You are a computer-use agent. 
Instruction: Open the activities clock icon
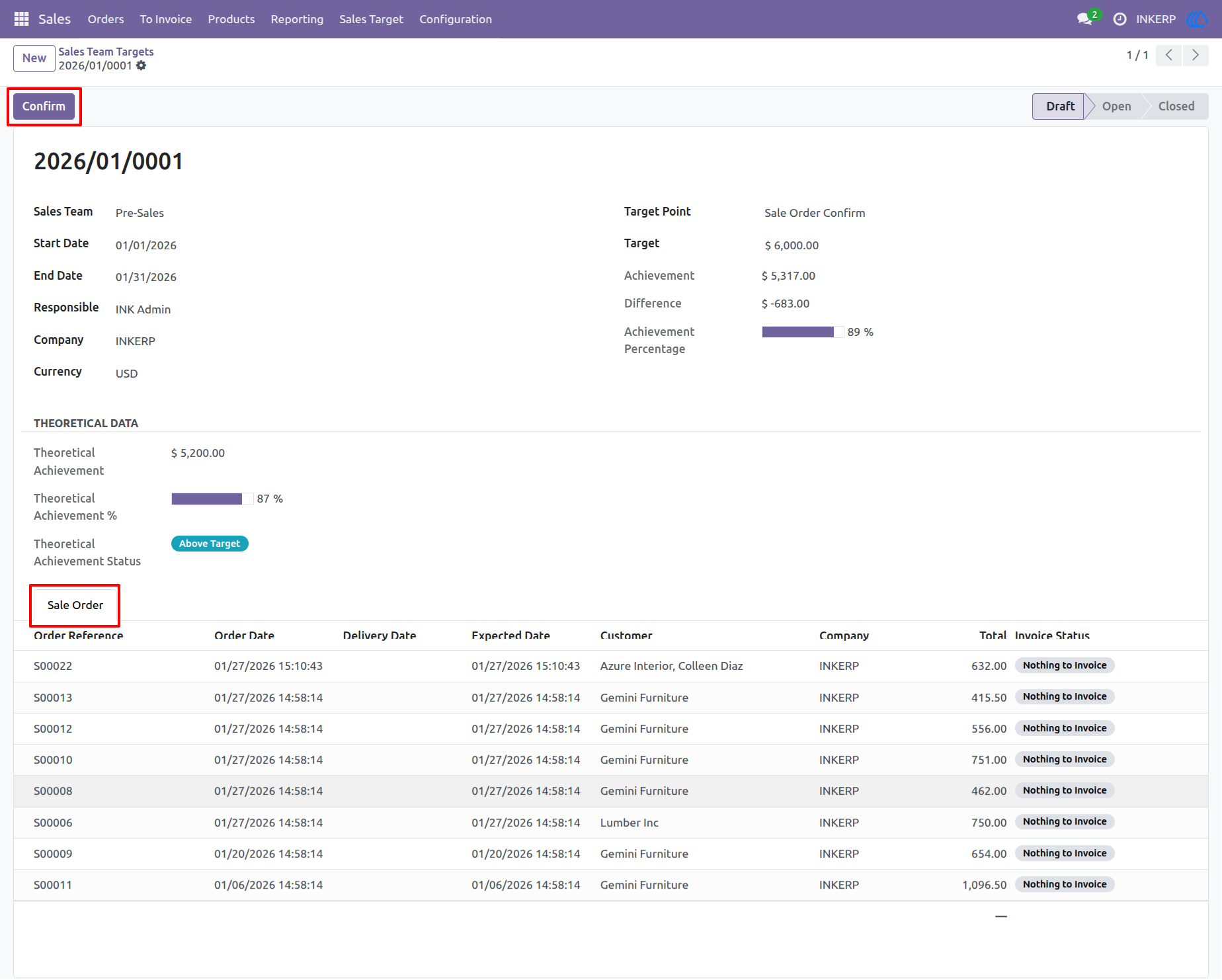(x=1120, y=19)
